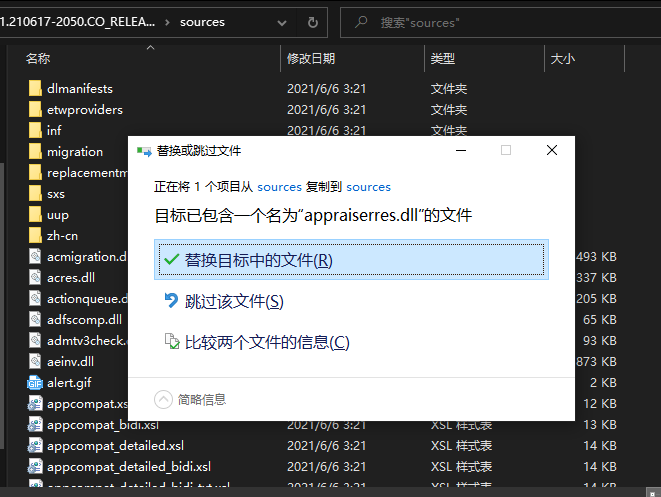Click the actionqueue.dll file icon
661x497 pixels.
point(35,299)
